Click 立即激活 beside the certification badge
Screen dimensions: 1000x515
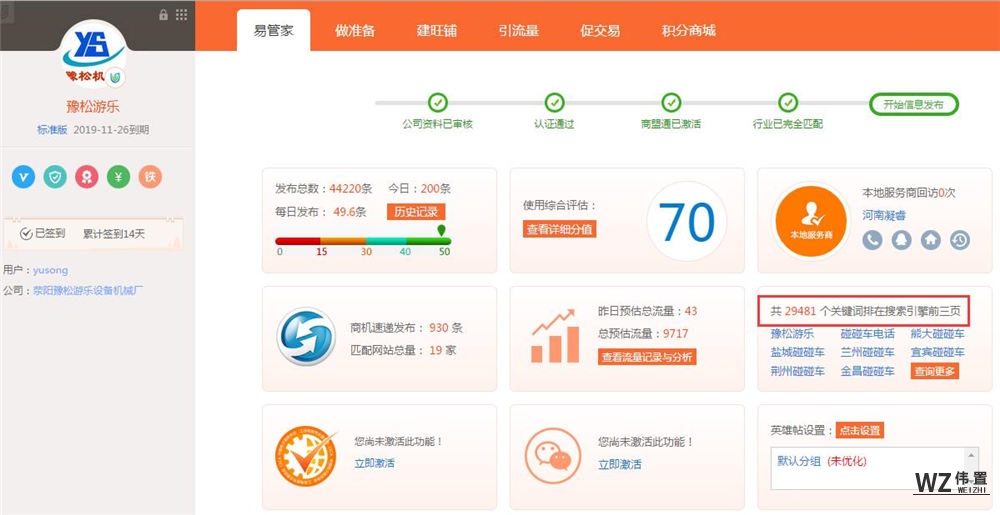point(374,463)
